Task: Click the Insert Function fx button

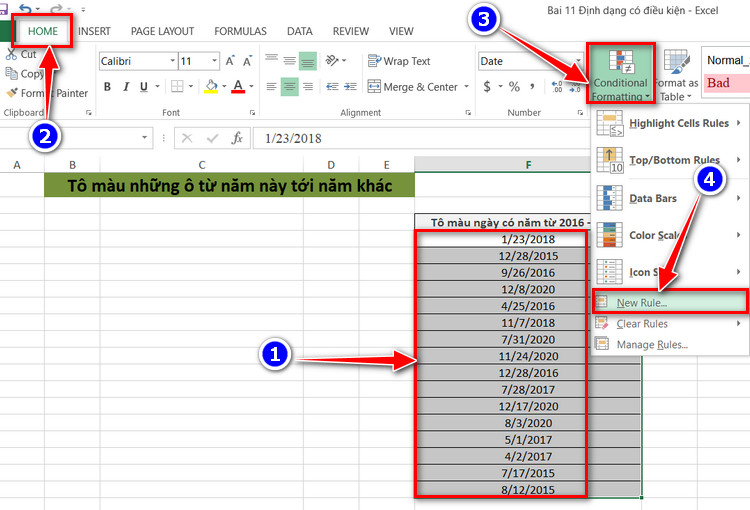Action: coord(237,138)
